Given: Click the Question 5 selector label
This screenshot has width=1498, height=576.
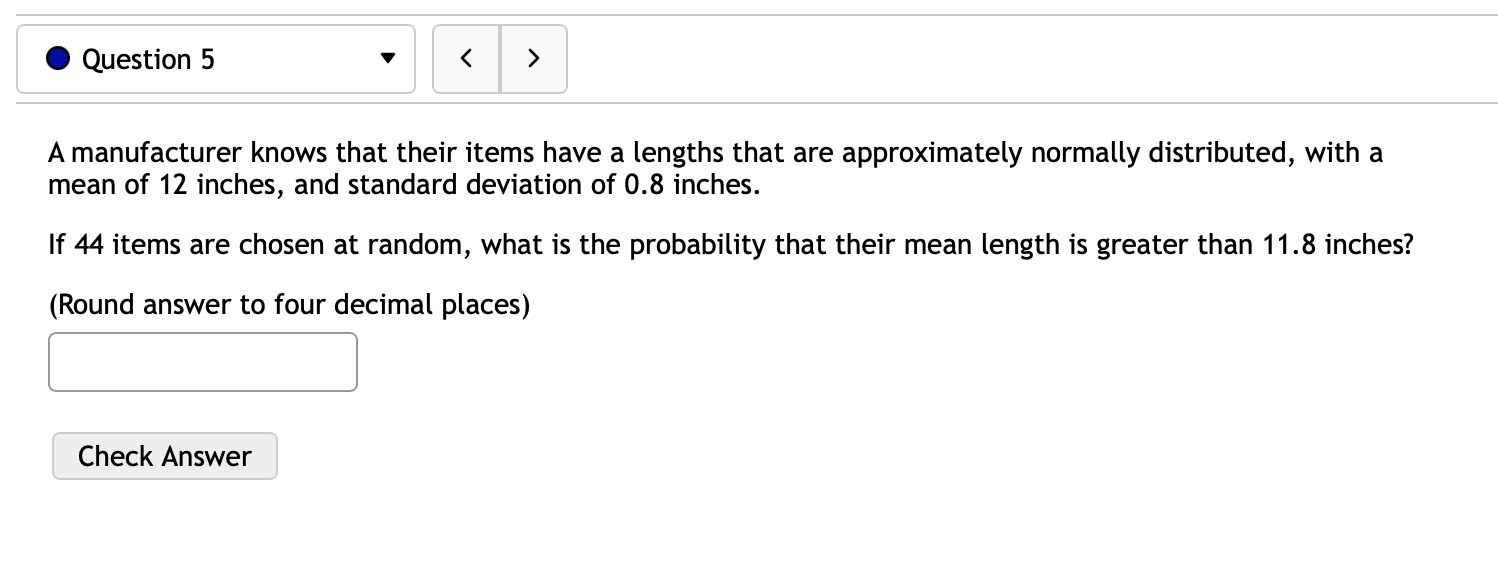Looking at the screenshot, I should [x=147, y=59].
